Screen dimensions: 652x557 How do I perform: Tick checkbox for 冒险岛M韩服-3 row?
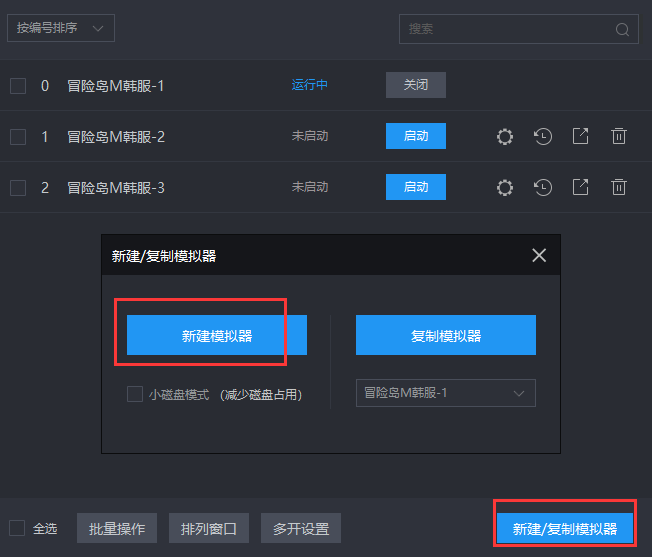(x=18, y=188)
